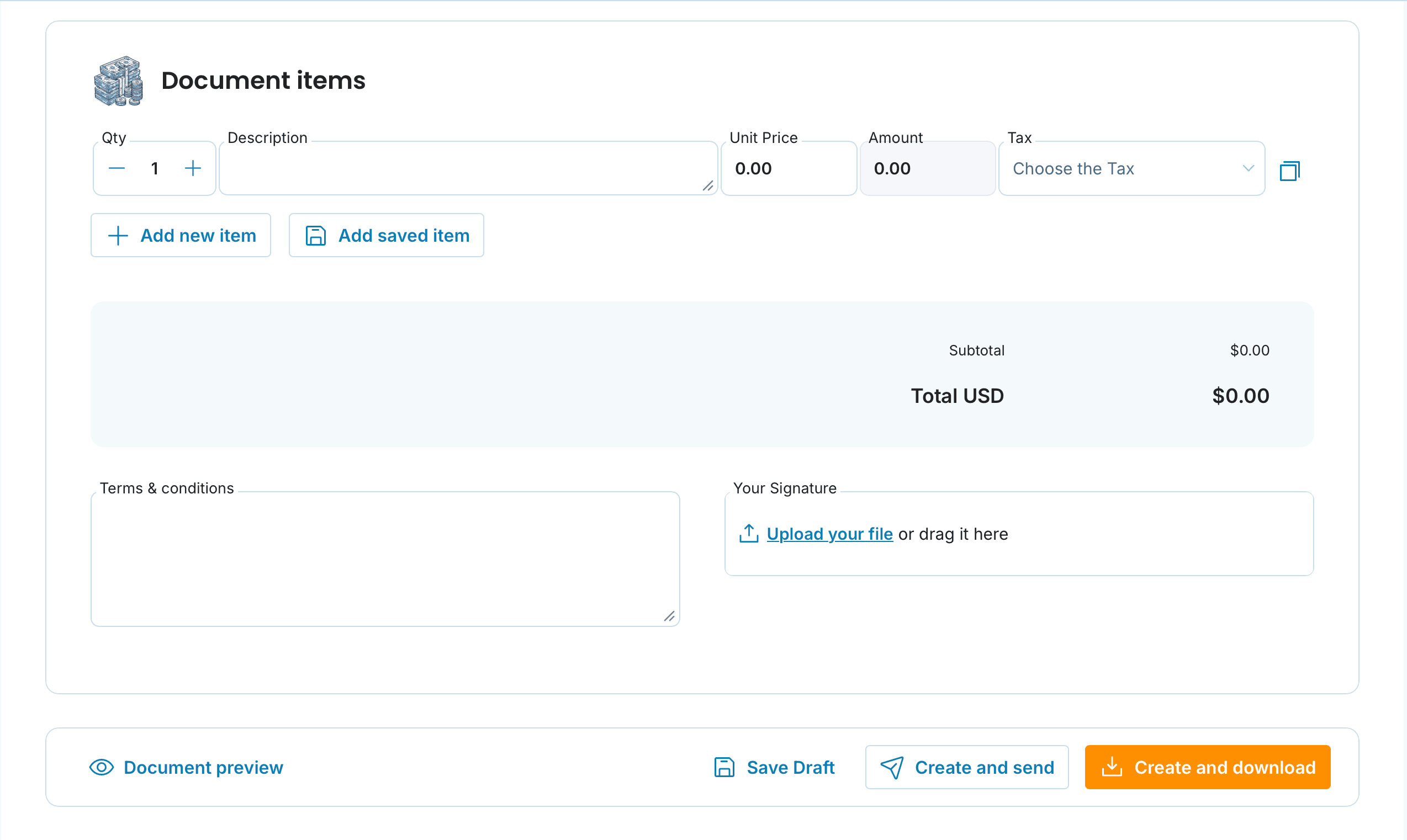Screen dimensions: 1407x840
Task: Click the Total USD label
Action: click(x=957, y=396)
